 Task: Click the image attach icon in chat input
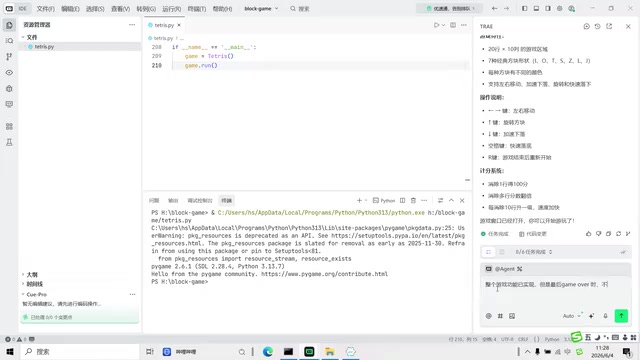click(512, 316)
